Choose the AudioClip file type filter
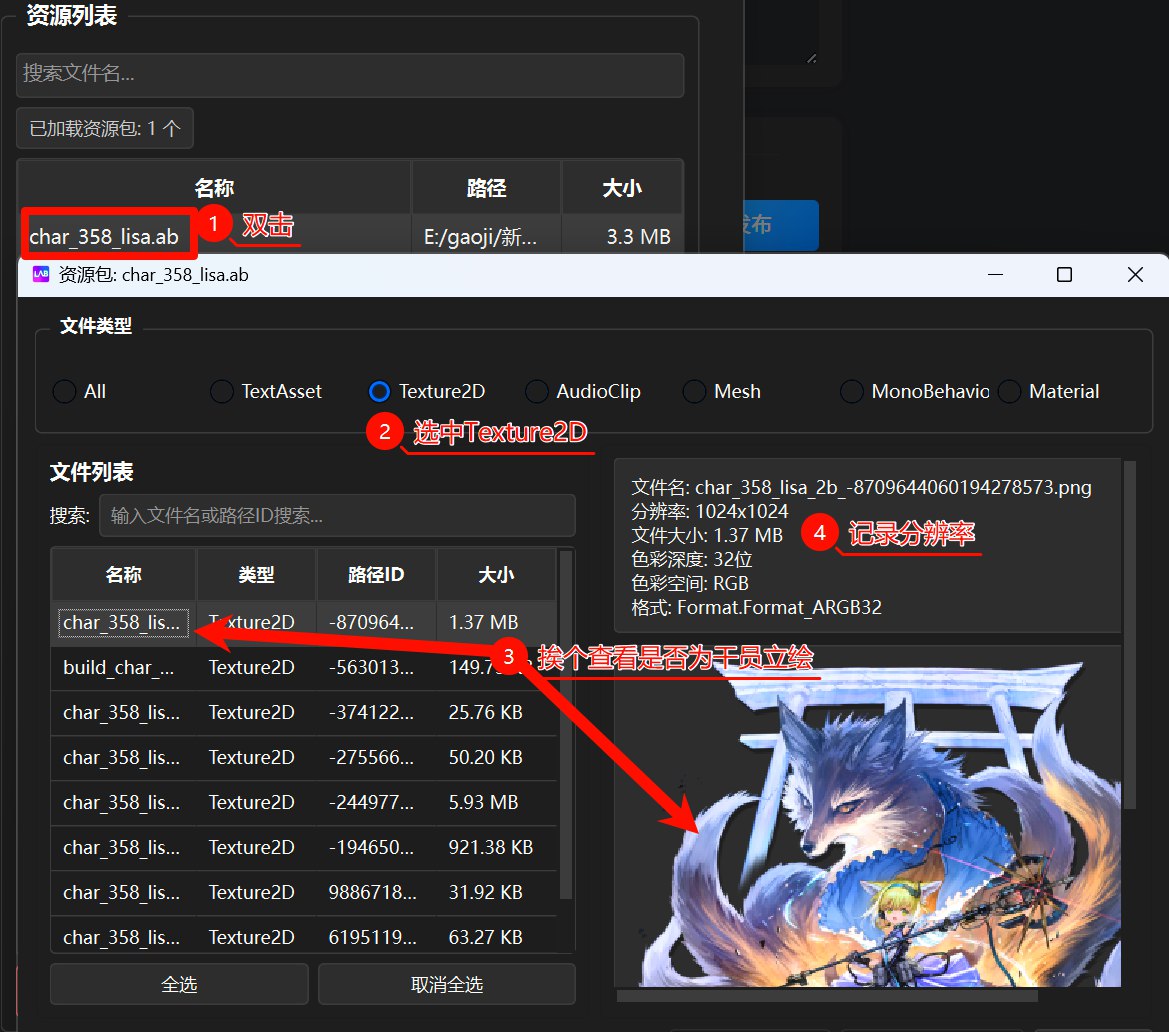This screenshot has width=1169, height=1032. 537,392
